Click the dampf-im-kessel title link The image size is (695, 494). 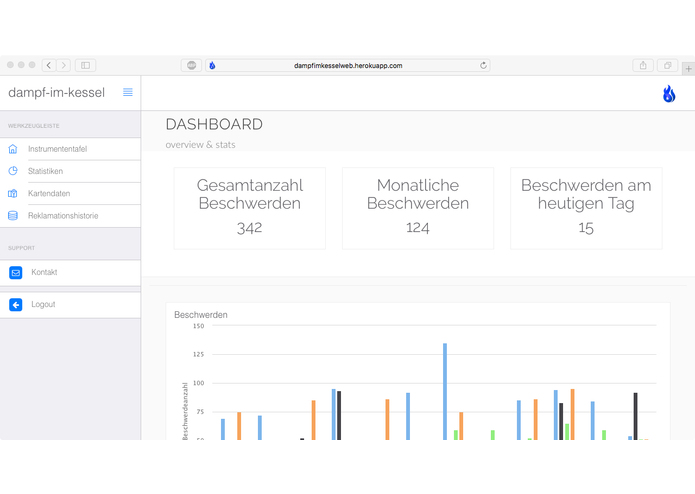pyautogui.click(x=56, y=93)
